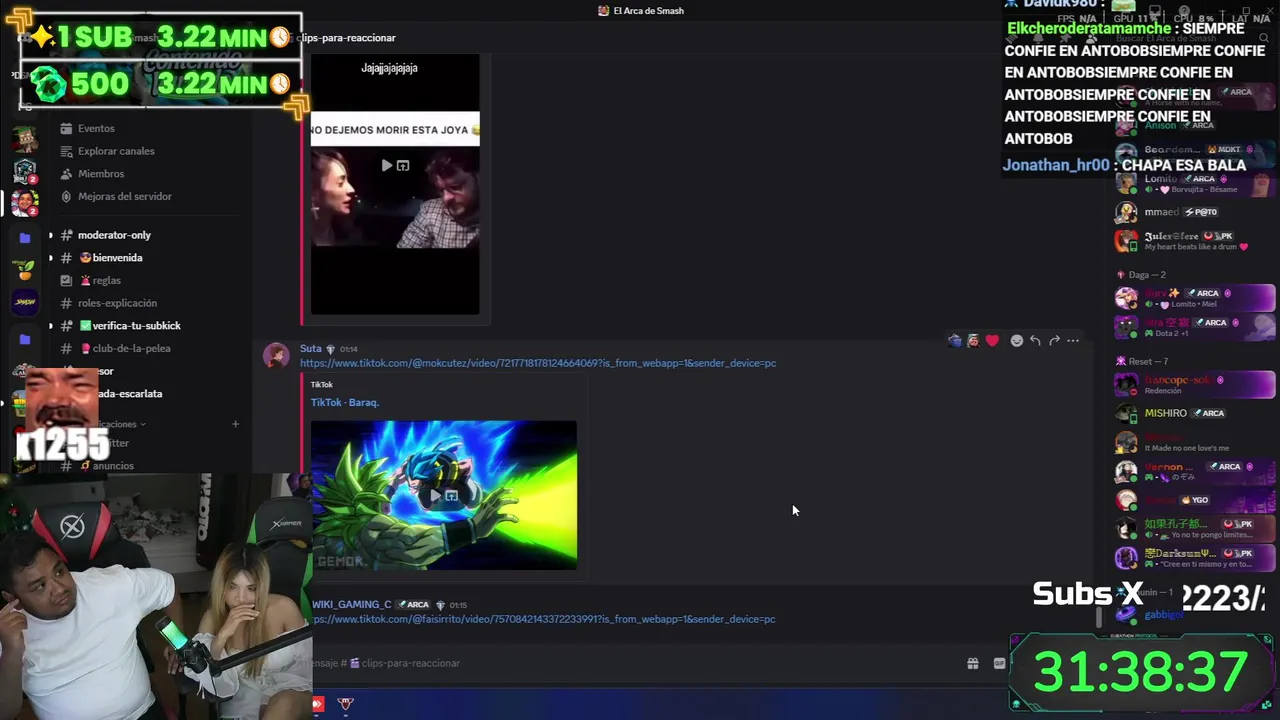Open Mejoras del servidor
The width and height of the screenshot is (1280, 720).
pos(125,196)
